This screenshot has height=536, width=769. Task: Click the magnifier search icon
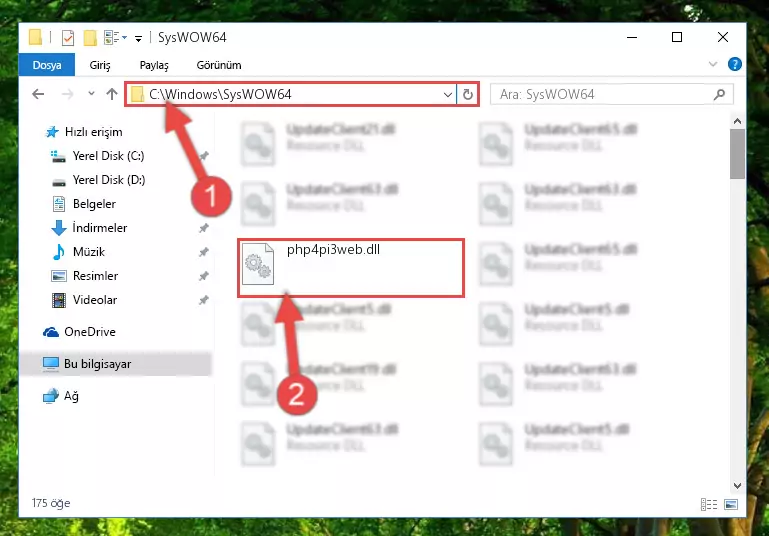point(719,94)
